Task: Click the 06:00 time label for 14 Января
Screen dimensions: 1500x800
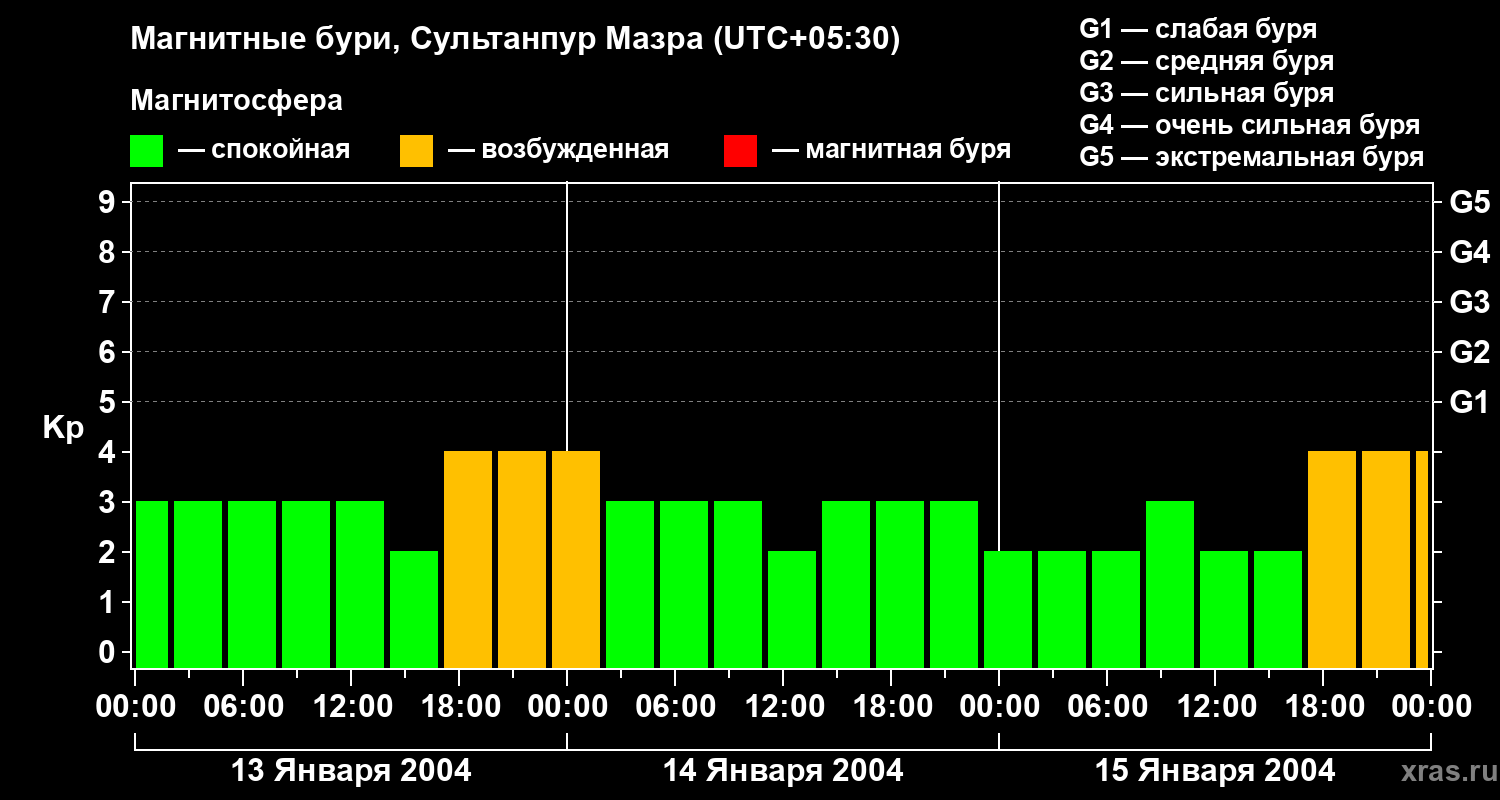Action: (x=675, y=706)
